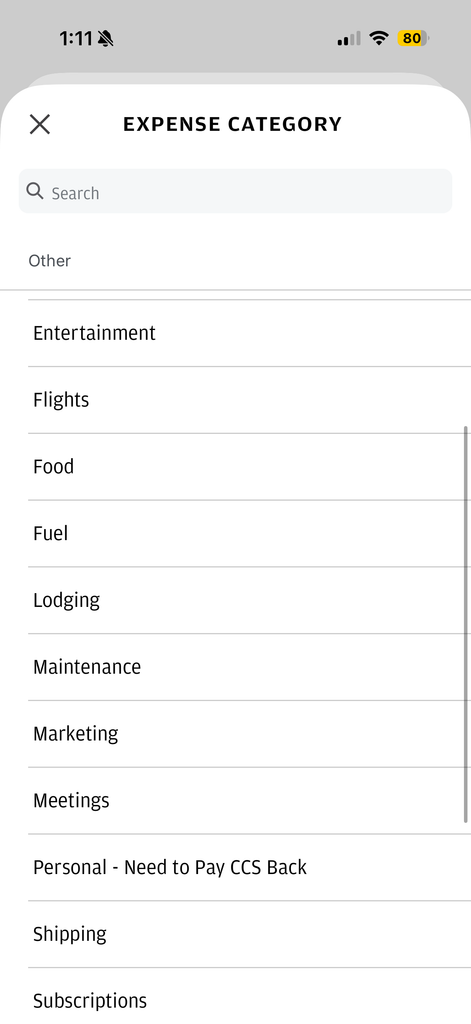Select the Food category
This screenshot has width=471, height=1024.
250,466
